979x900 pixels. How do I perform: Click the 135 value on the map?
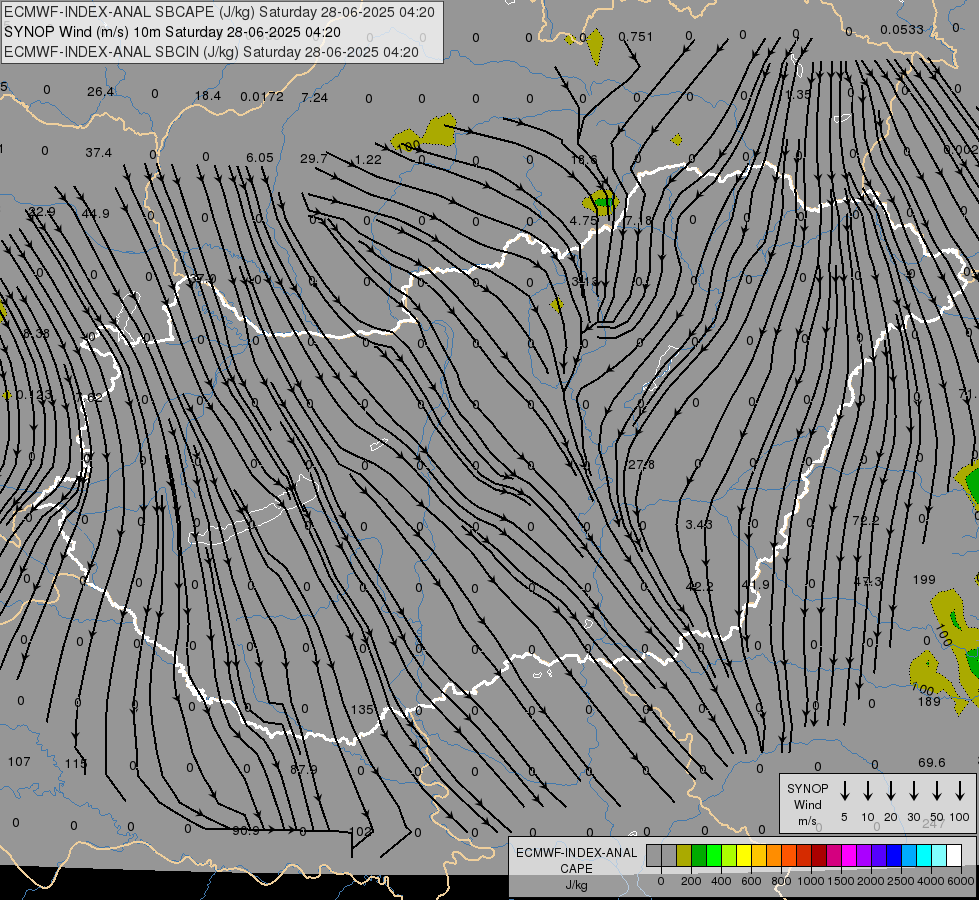362,710
